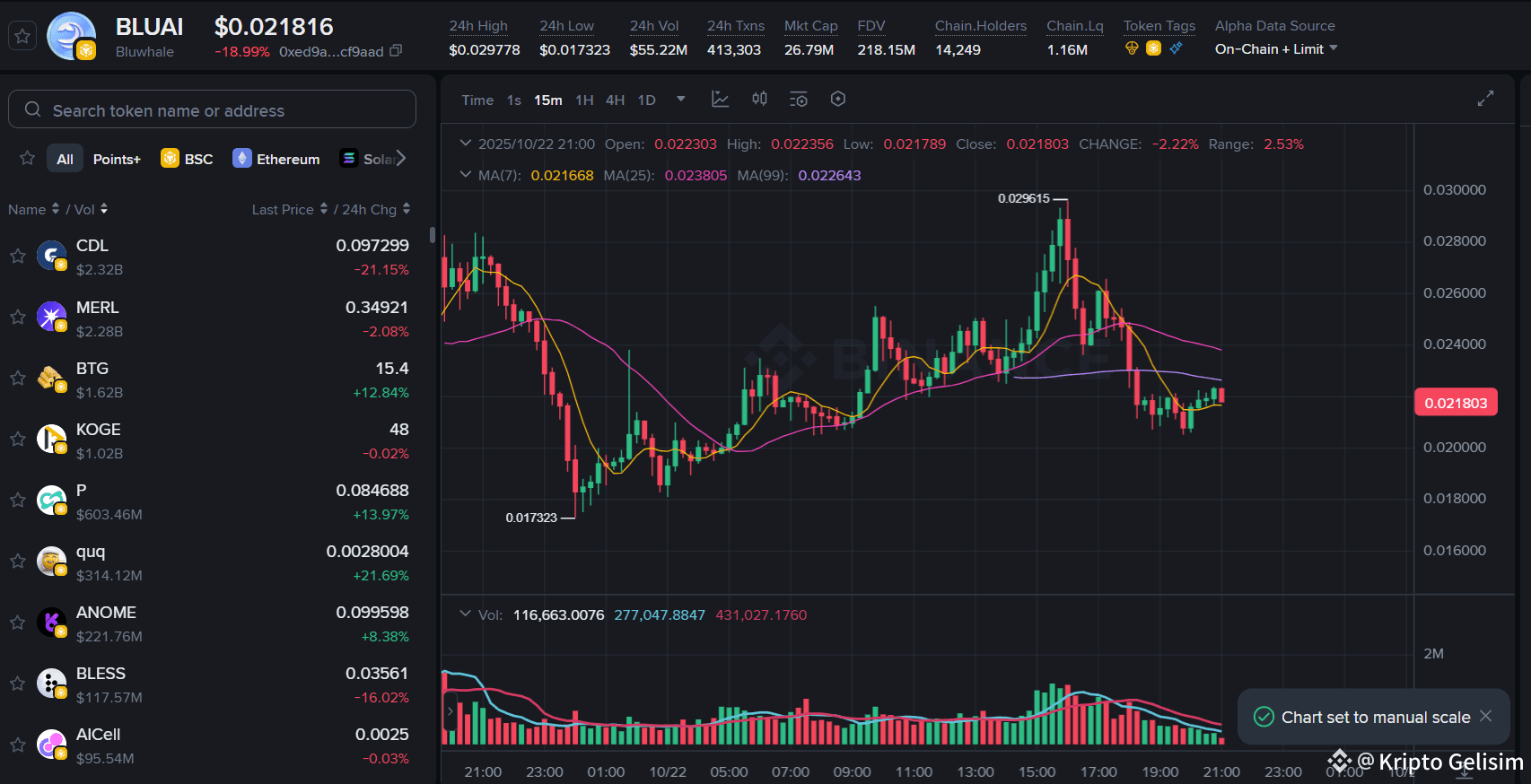Click the P token icon
The width and height of the screenshot is (1531, 784).
51,500
